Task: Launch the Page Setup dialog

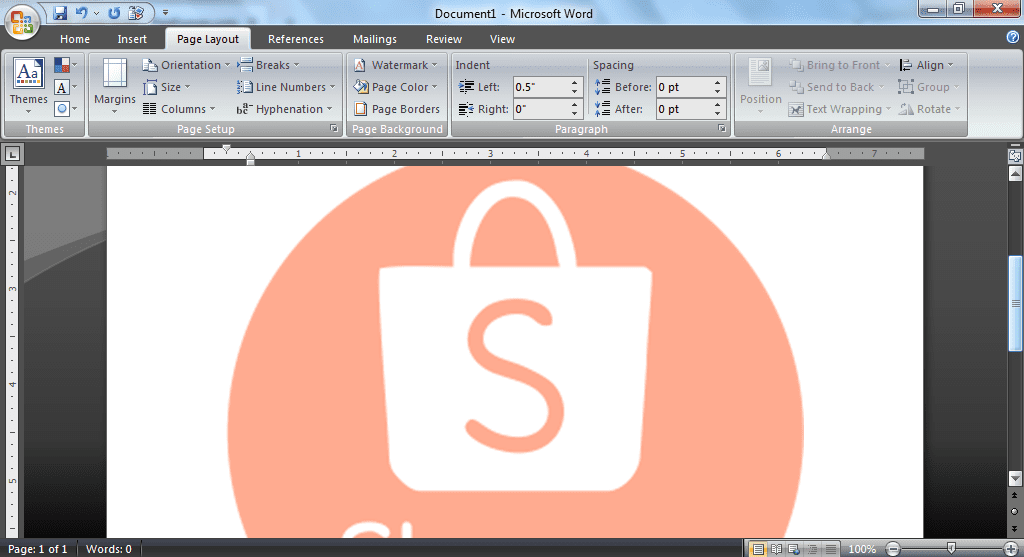Action: tap(334, 129)
